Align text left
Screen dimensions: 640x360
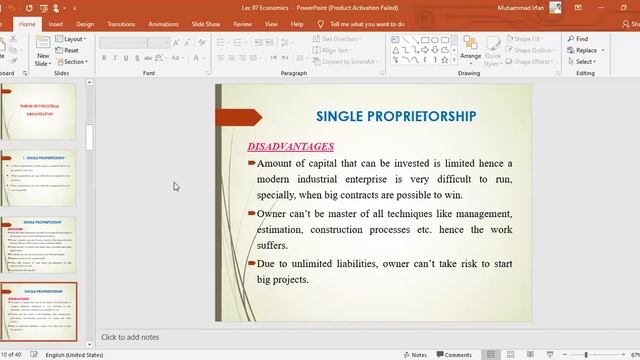(x=221, y=58)
